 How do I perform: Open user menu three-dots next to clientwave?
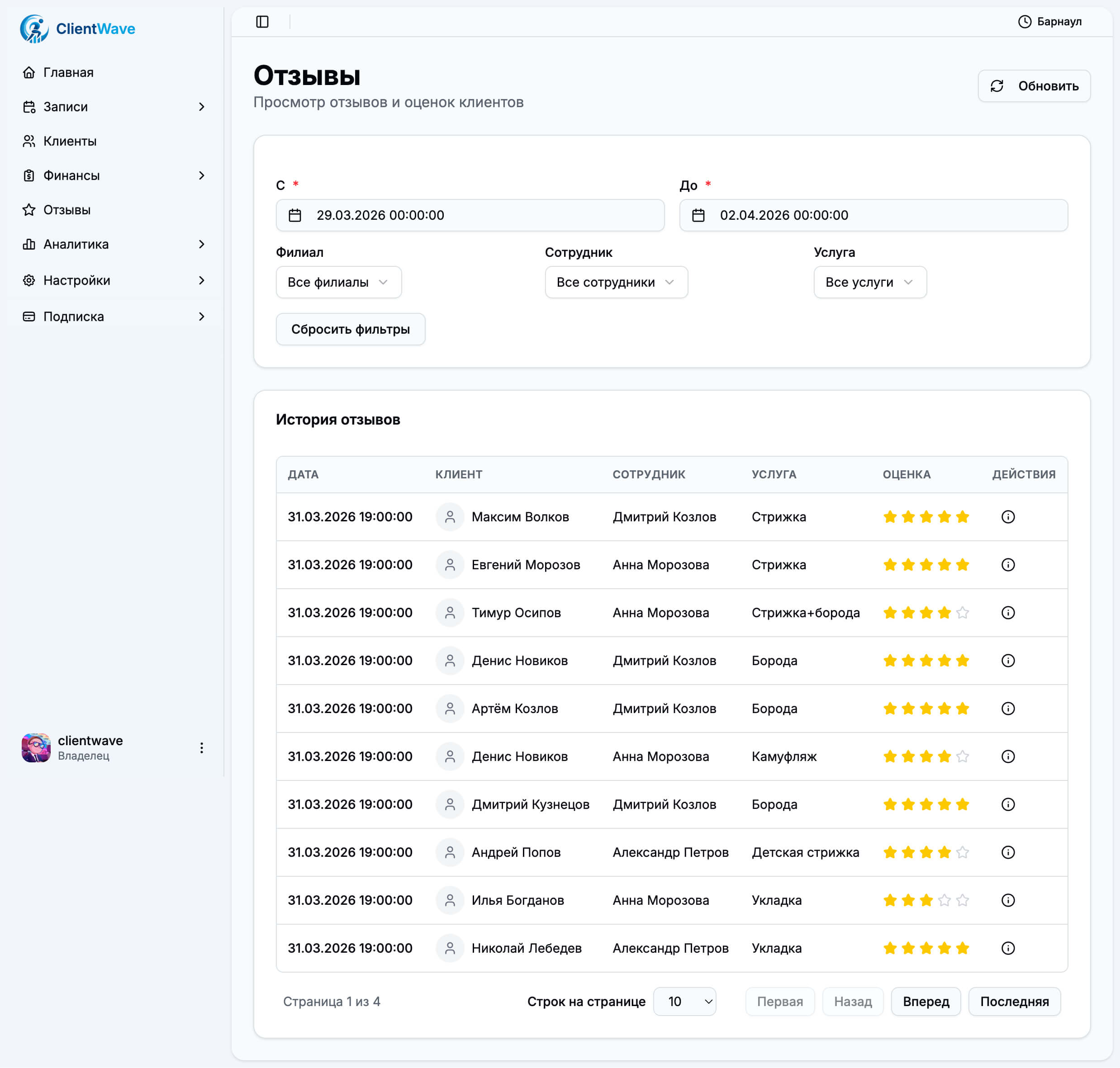tap(201, 747)
